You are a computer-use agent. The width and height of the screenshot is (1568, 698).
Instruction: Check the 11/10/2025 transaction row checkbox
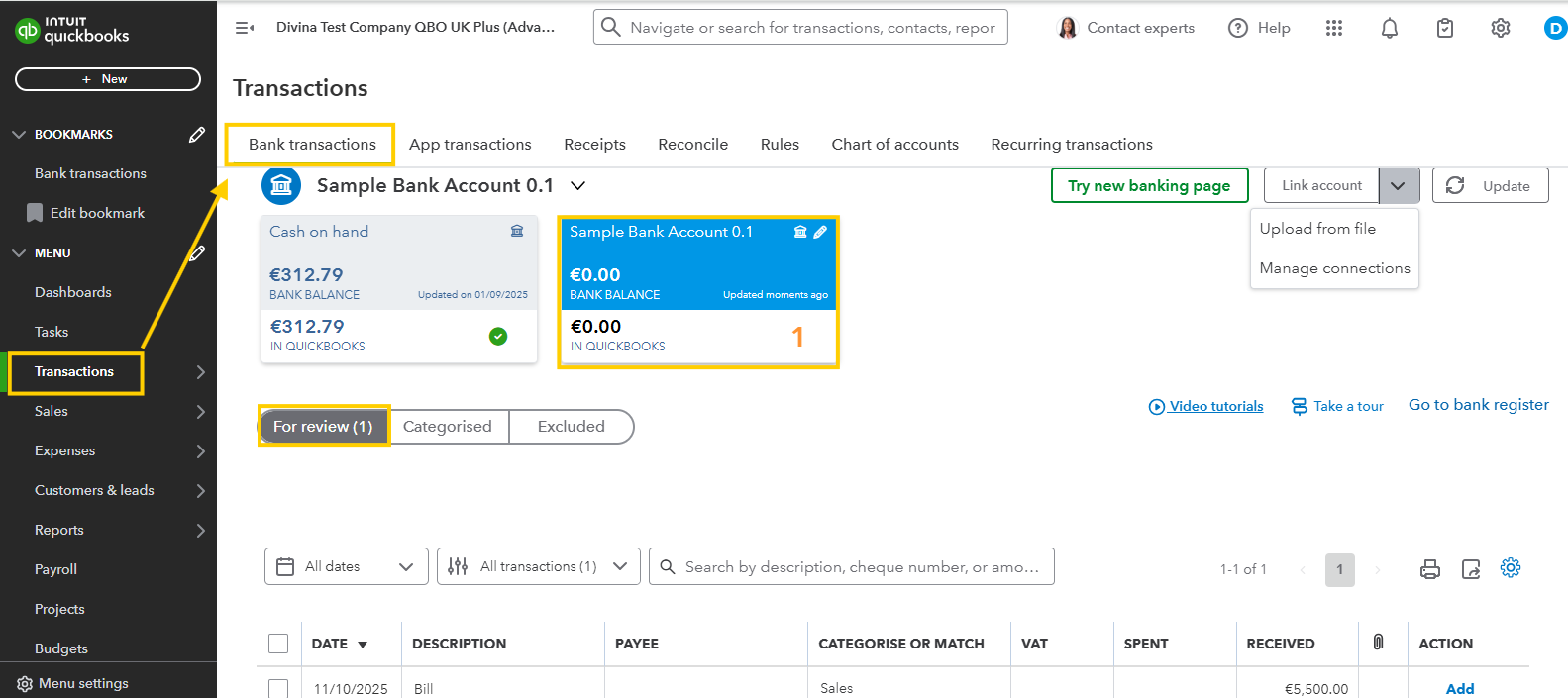point(278,688)
